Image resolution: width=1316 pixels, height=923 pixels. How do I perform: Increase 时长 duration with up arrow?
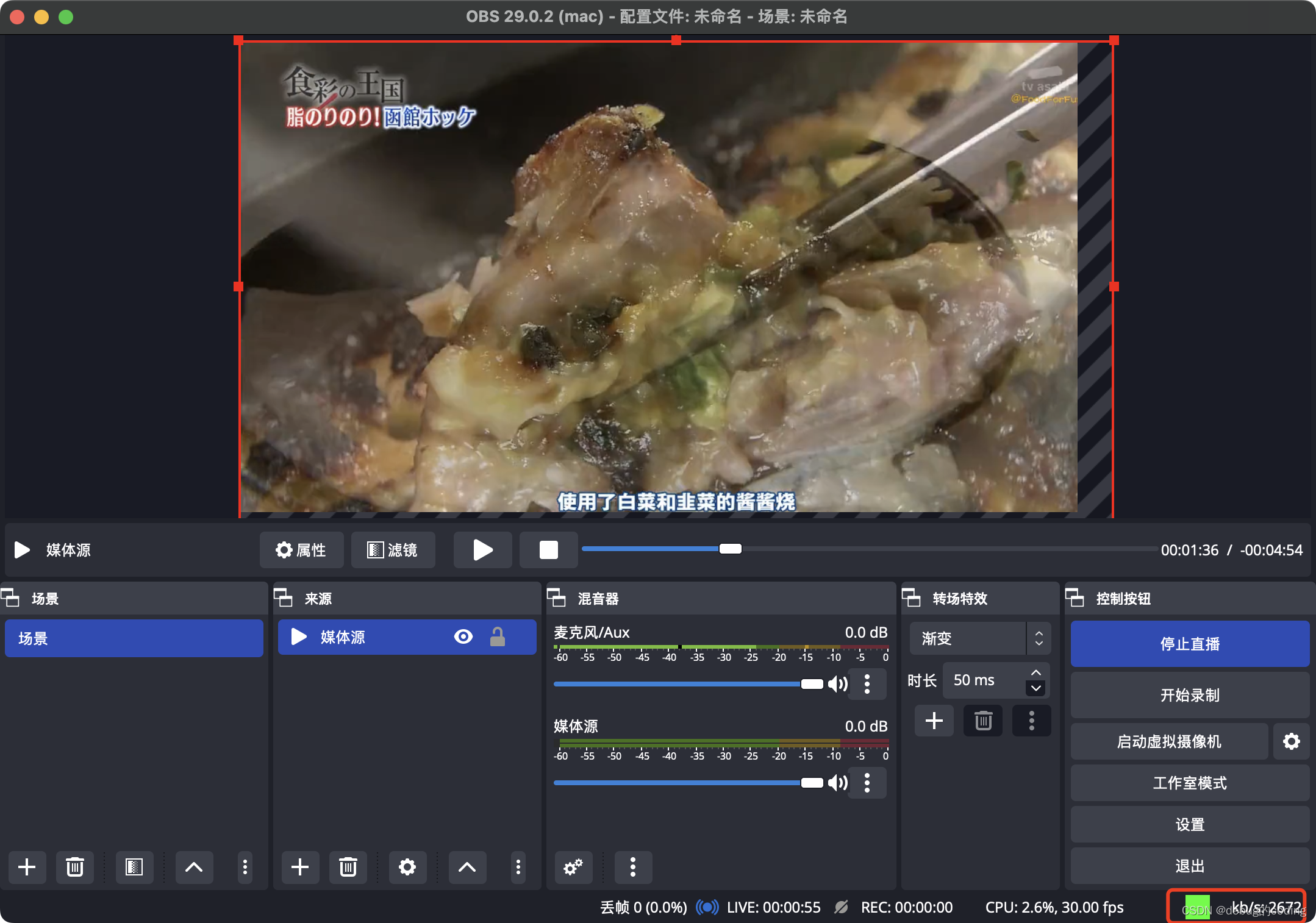tap(1036, 672)
